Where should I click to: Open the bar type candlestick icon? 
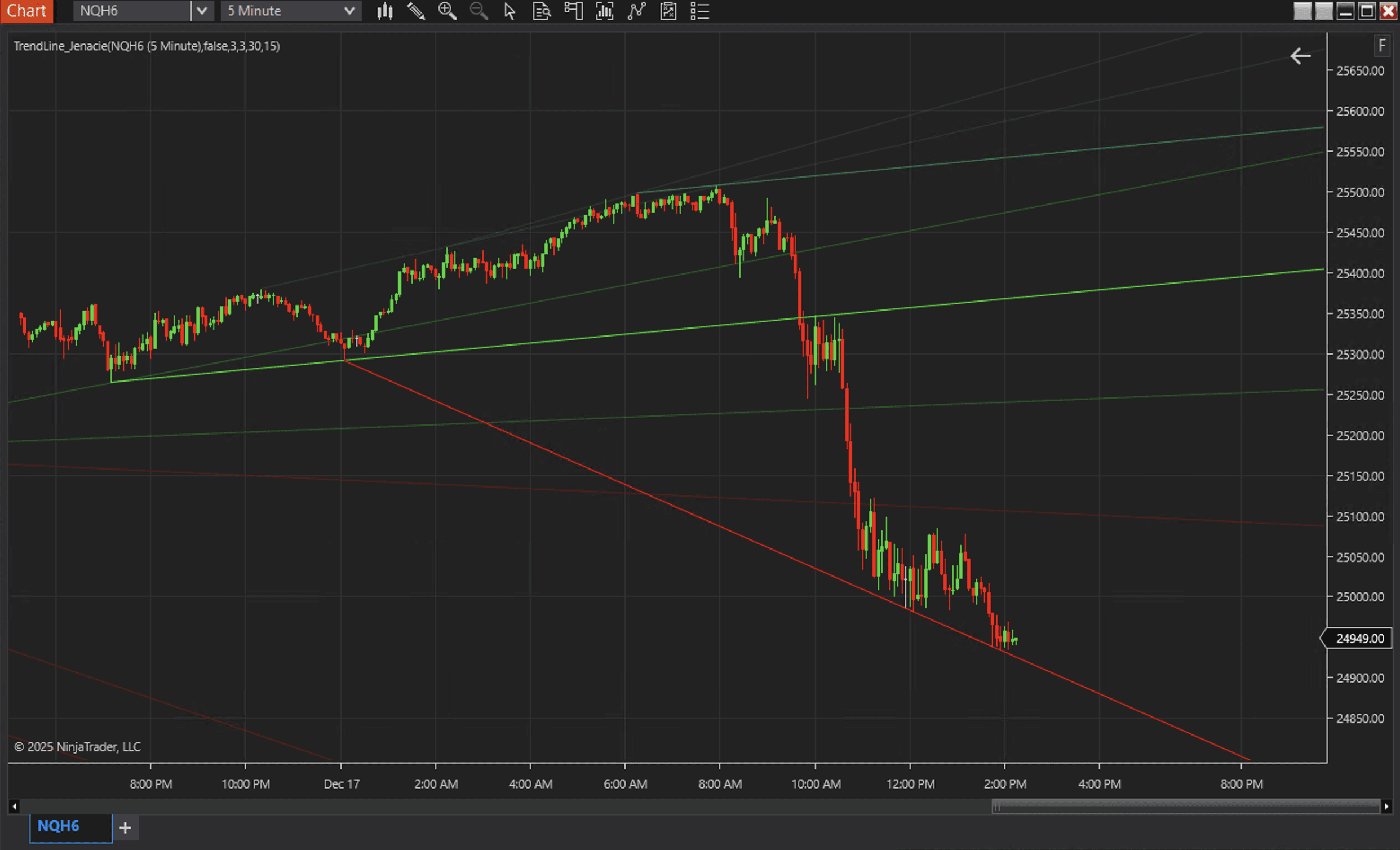click(x=384, y=11)
